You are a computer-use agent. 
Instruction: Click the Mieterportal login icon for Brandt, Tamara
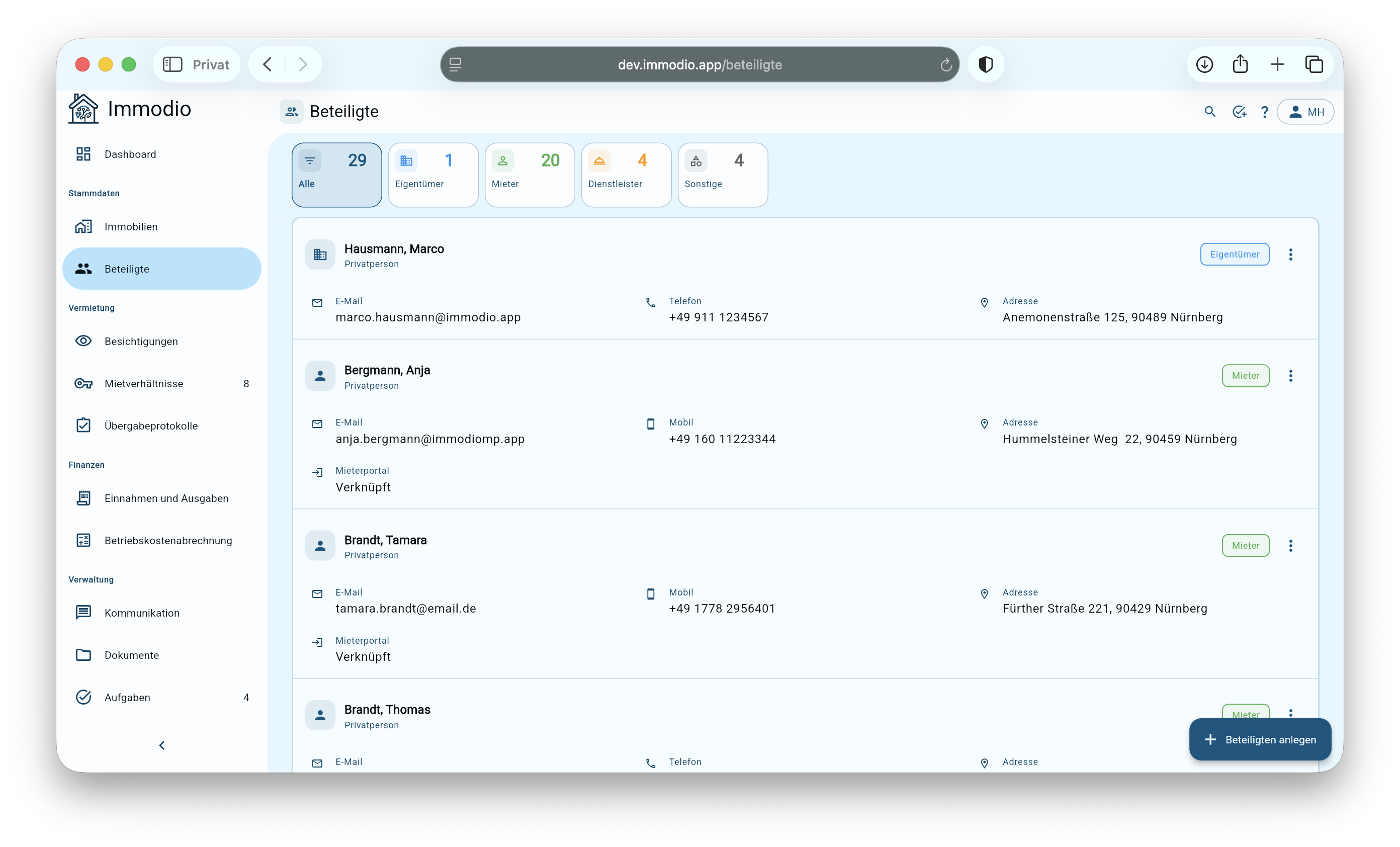[x=318, y=642]
